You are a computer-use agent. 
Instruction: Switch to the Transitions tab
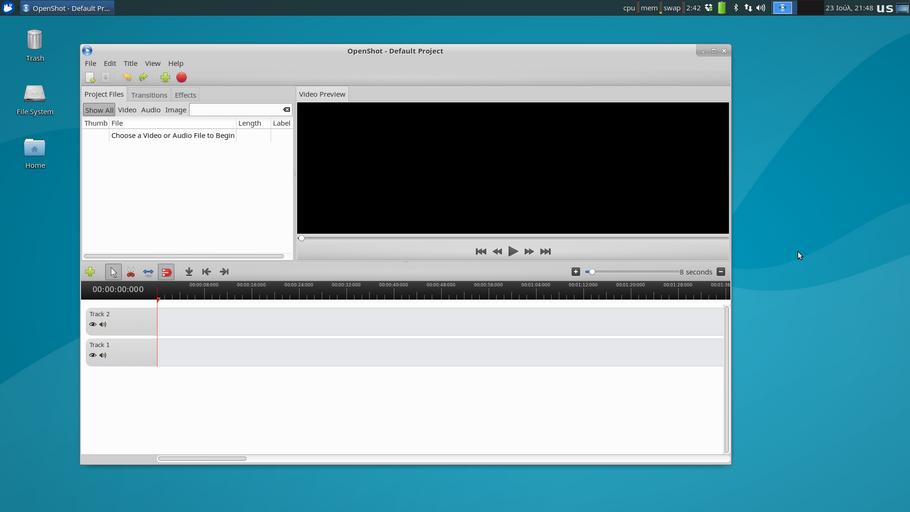149,95
